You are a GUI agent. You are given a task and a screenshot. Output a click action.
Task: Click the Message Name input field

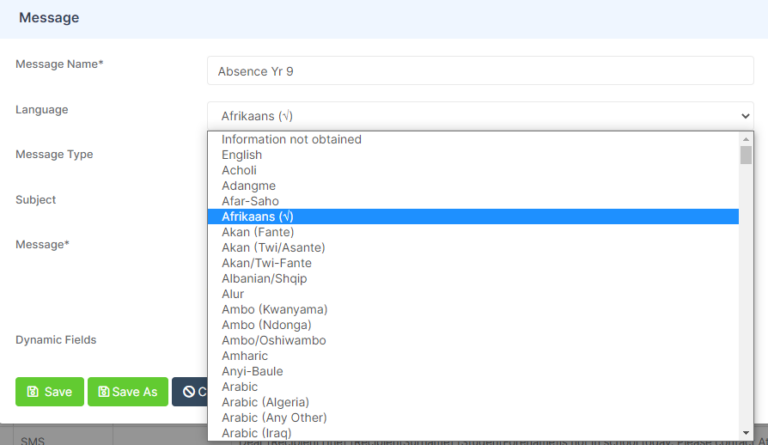[x=479, y=71]
